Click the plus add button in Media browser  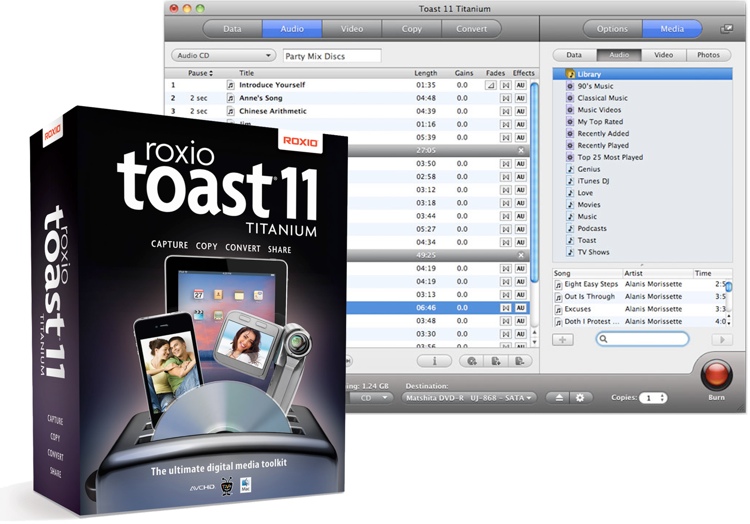click(x=562, y=339)
